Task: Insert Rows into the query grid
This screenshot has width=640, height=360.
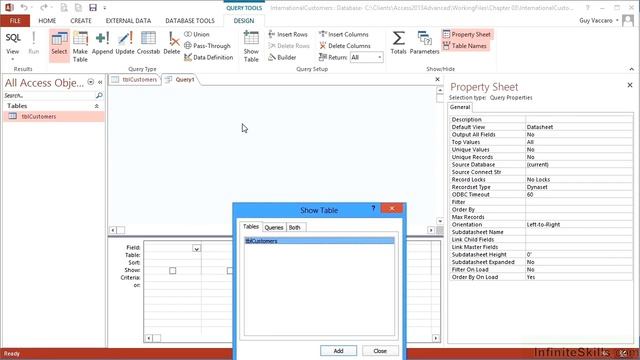Action: (x=288, y=34)
